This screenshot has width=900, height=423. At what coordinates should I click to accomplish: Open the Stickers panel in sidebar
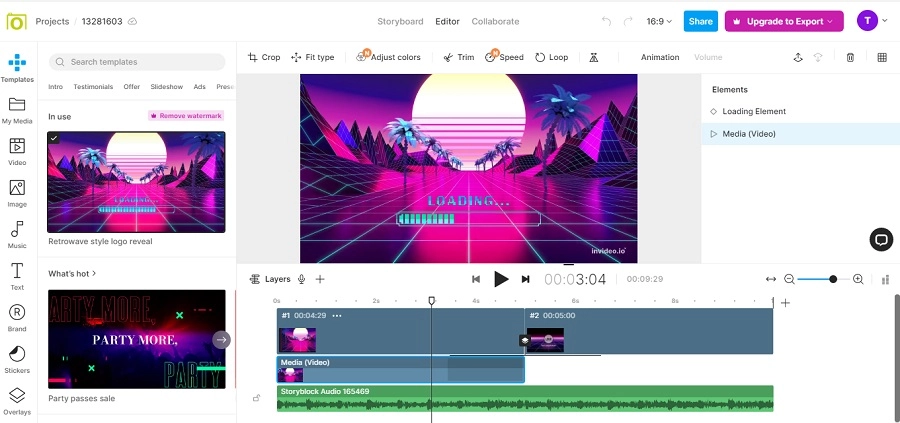click(17, 358)
